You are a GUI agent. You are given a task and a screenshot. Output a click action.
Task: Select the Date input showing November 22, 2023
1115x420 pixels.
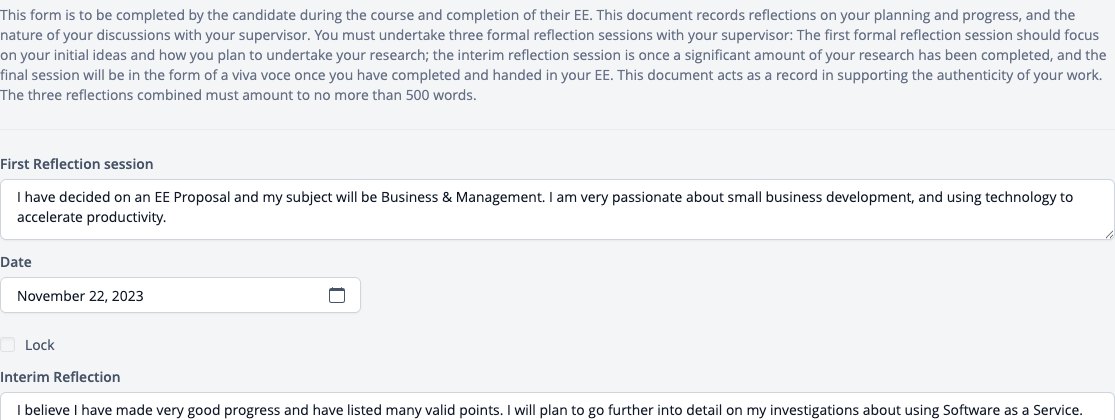(x=180, y=295)
